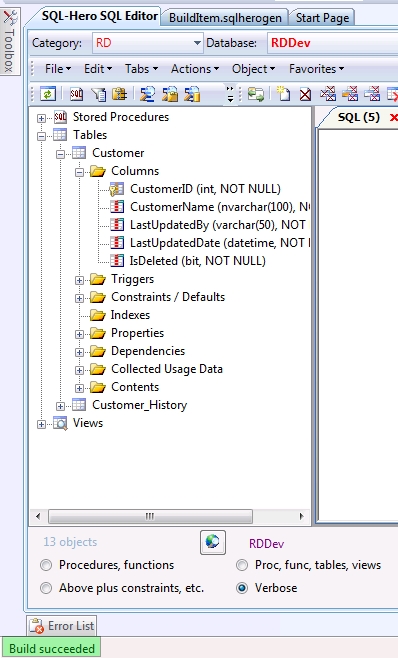This screenshot has width=398, height=658.
Task: Switch to the BuildItem.sqlherogen tab
Action: coord(225,18)
